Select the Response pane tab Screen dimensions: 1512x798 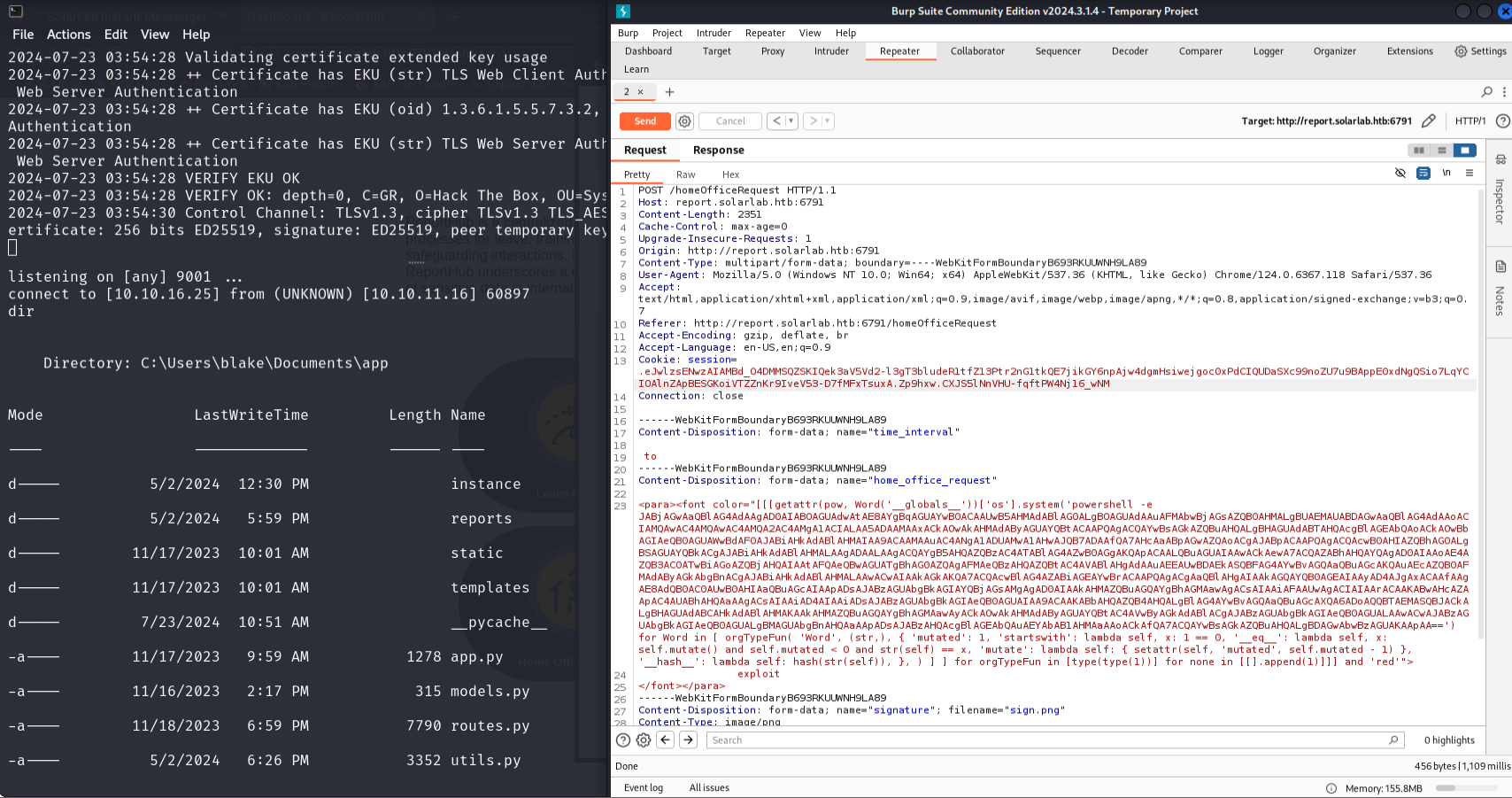(x=718, y=151)
